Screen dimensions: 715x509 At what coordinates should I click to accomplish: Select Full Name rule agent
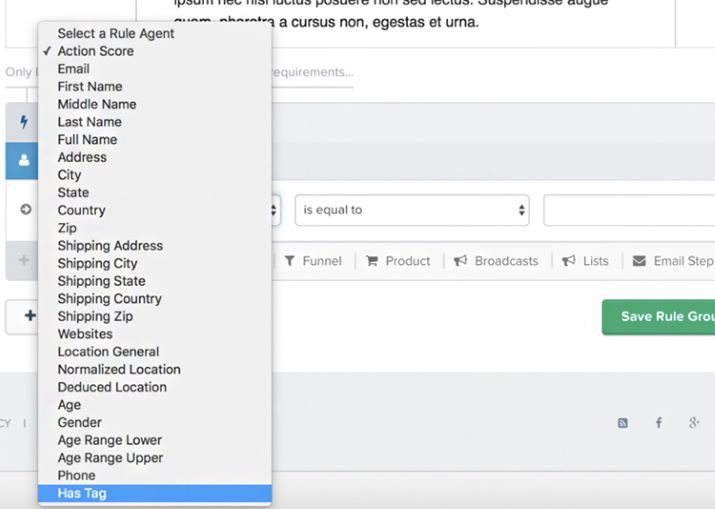[x=155, y=140]
